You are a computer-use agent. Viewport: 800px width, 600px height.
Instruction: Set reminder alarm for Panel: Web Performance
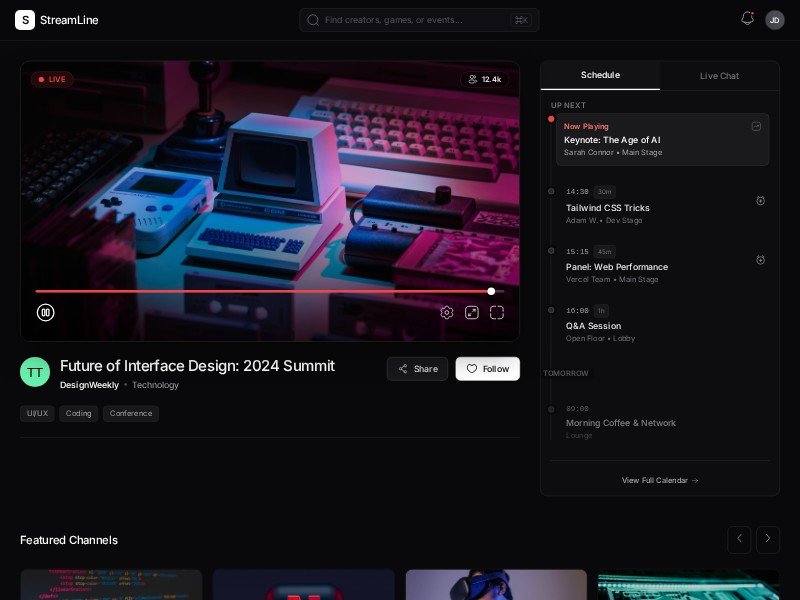(760, 260)
